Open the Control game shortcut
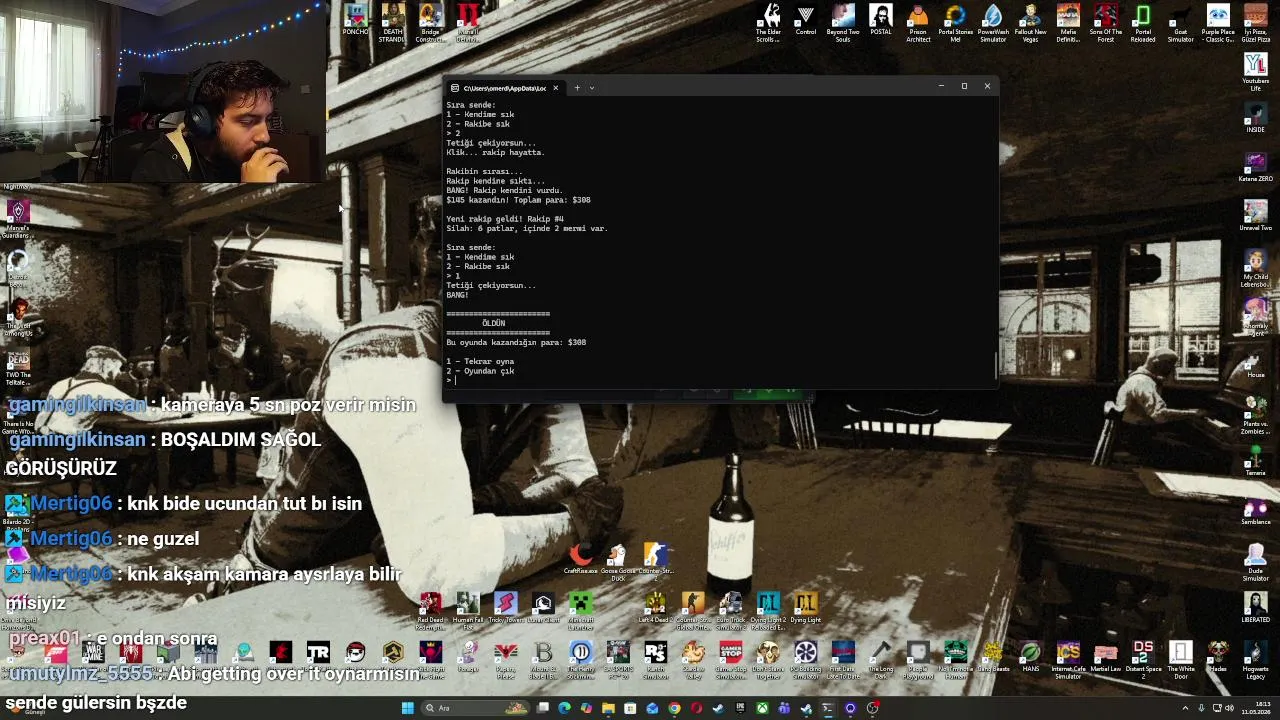1280x720 pixels. click(805, 20)
